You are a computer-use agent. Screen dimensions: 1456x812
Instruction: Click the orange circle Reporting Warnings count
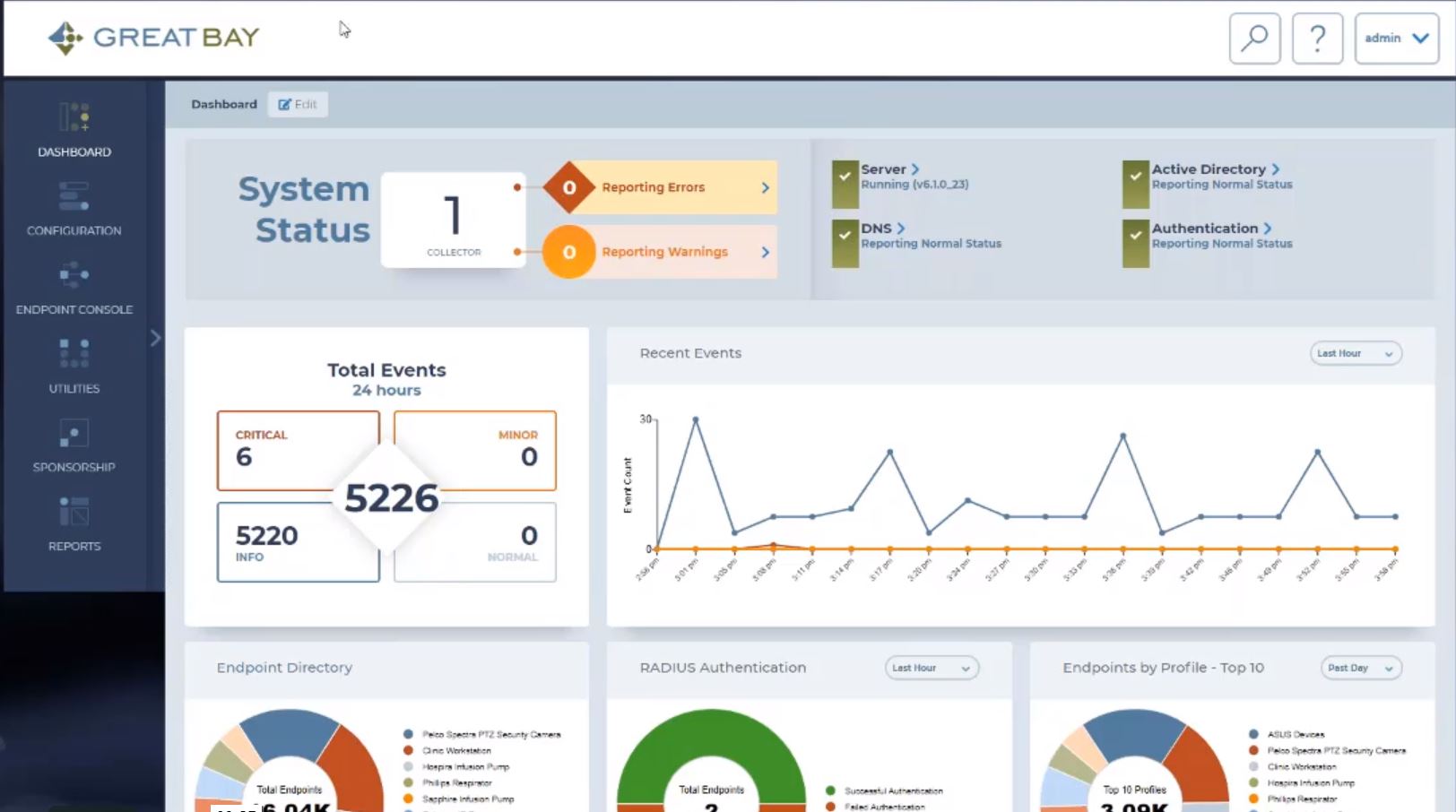click(x=568, y=252)
